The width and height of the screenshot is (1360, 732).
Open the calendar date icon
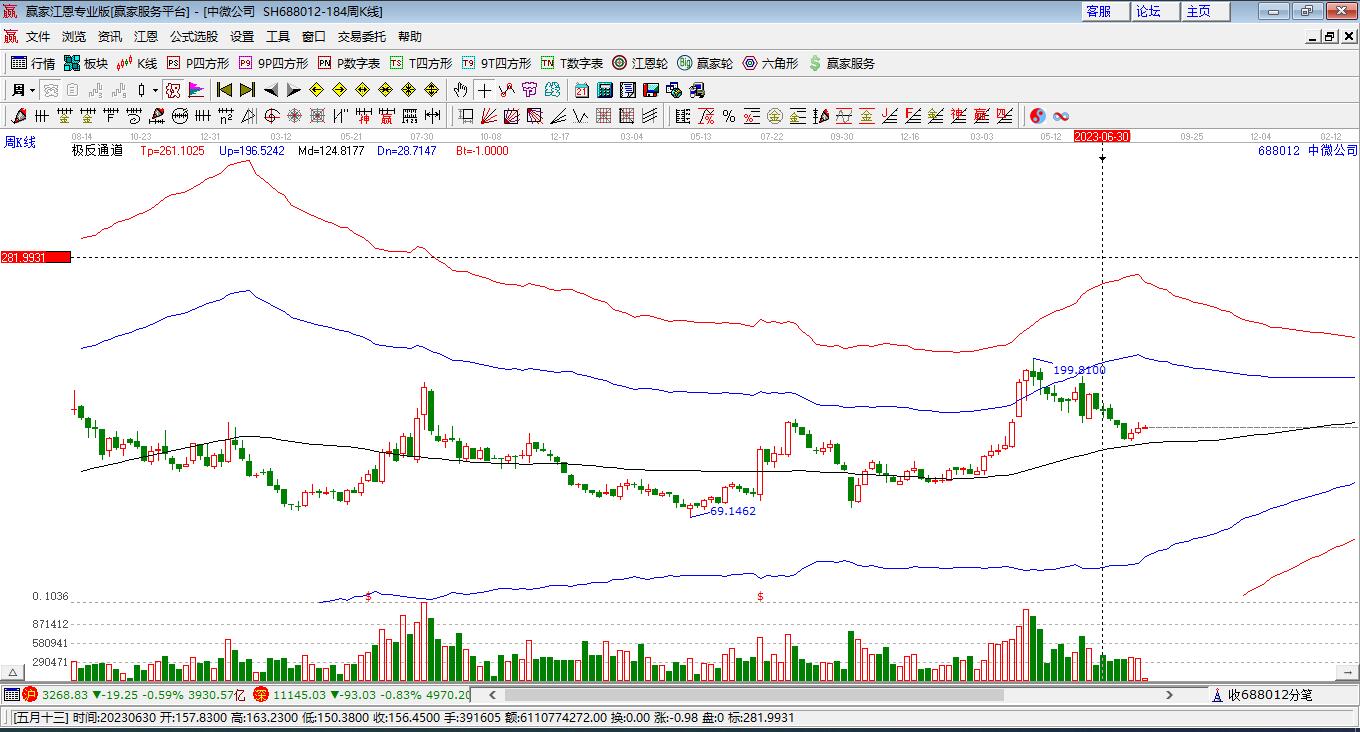tap(581, 90)
